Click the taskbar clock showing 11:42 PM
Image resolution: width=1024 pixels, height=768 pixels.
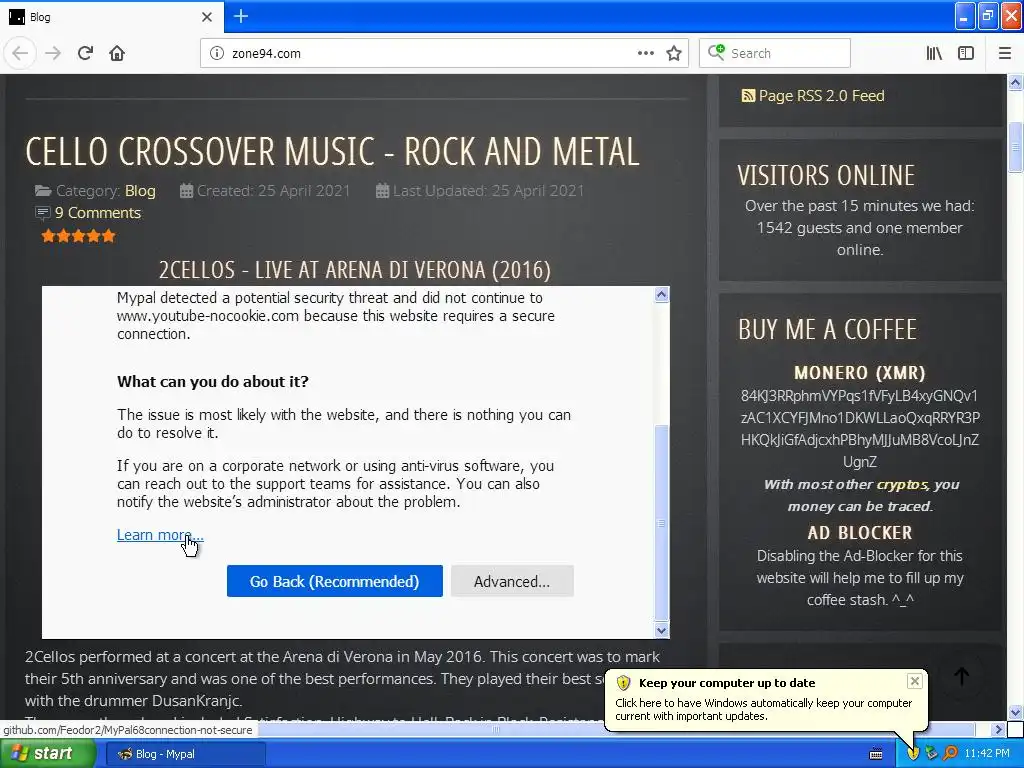point(987,754)
